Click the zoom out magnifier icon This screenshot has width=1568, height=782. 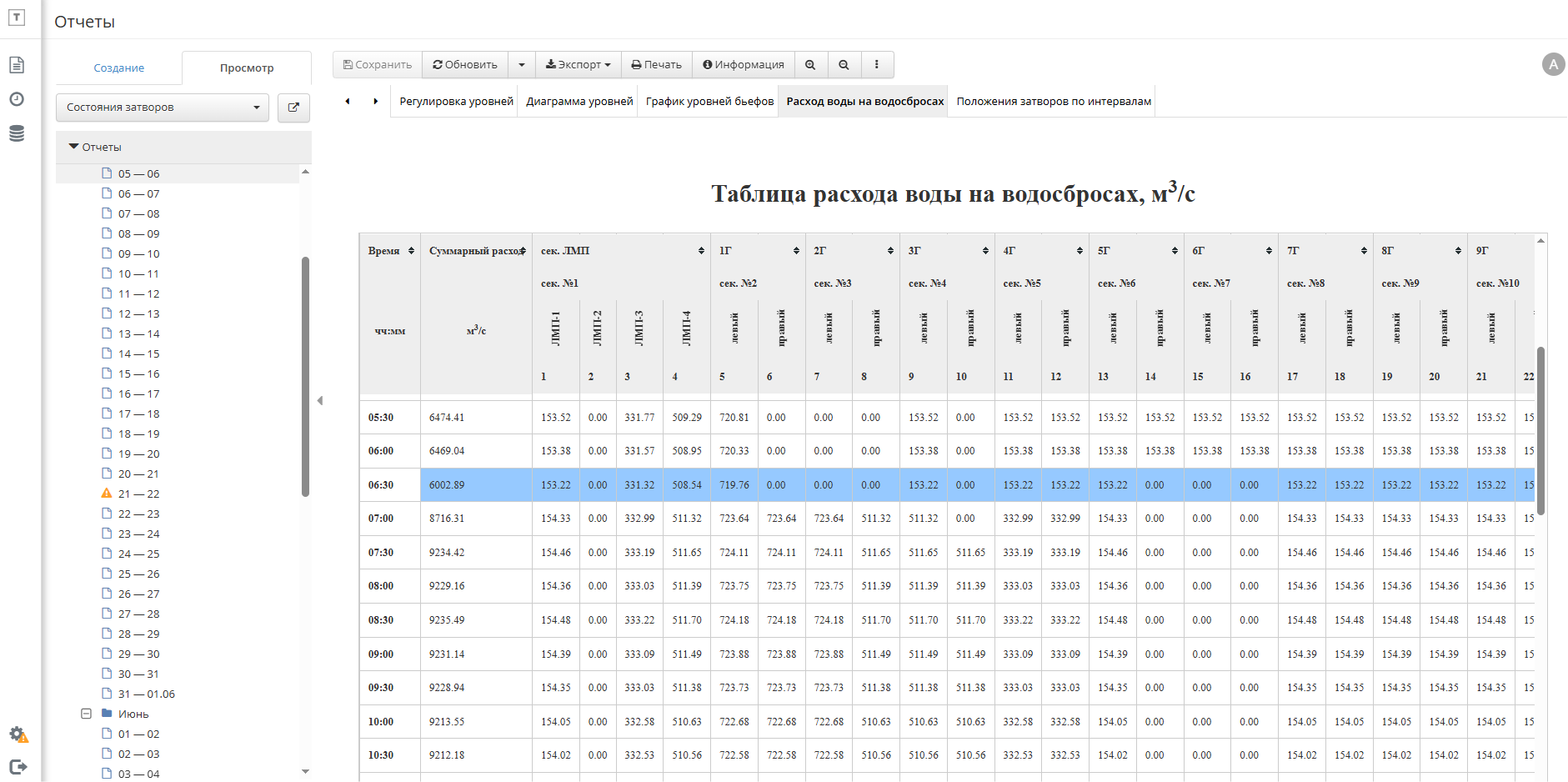pyautogui.click(x=844, y=65)
